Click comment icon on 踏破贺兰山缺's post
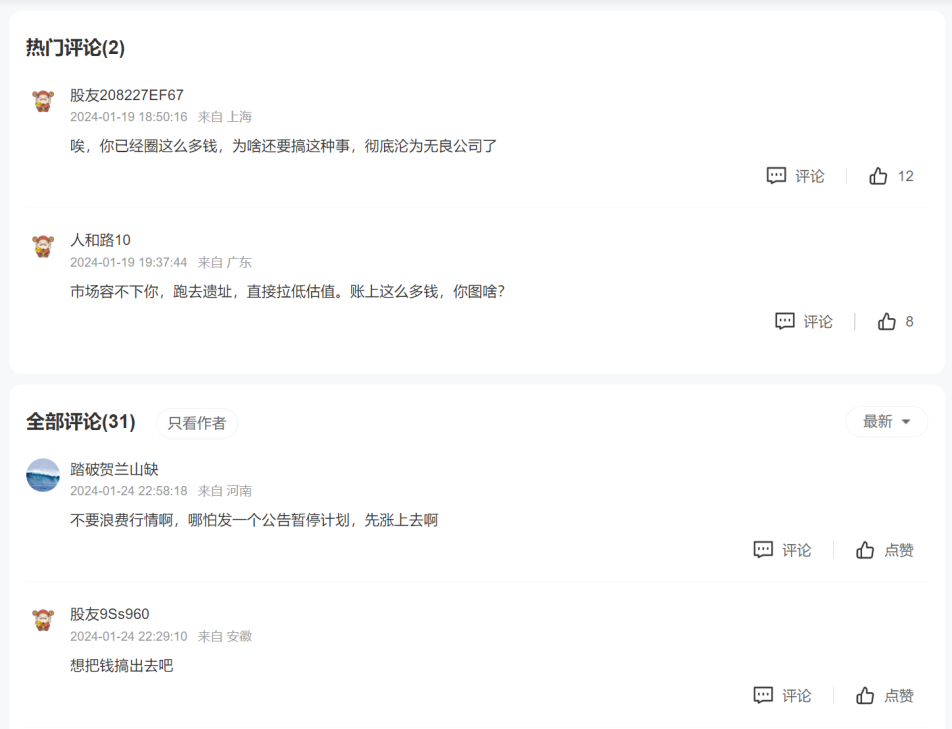 pos(763,550)
